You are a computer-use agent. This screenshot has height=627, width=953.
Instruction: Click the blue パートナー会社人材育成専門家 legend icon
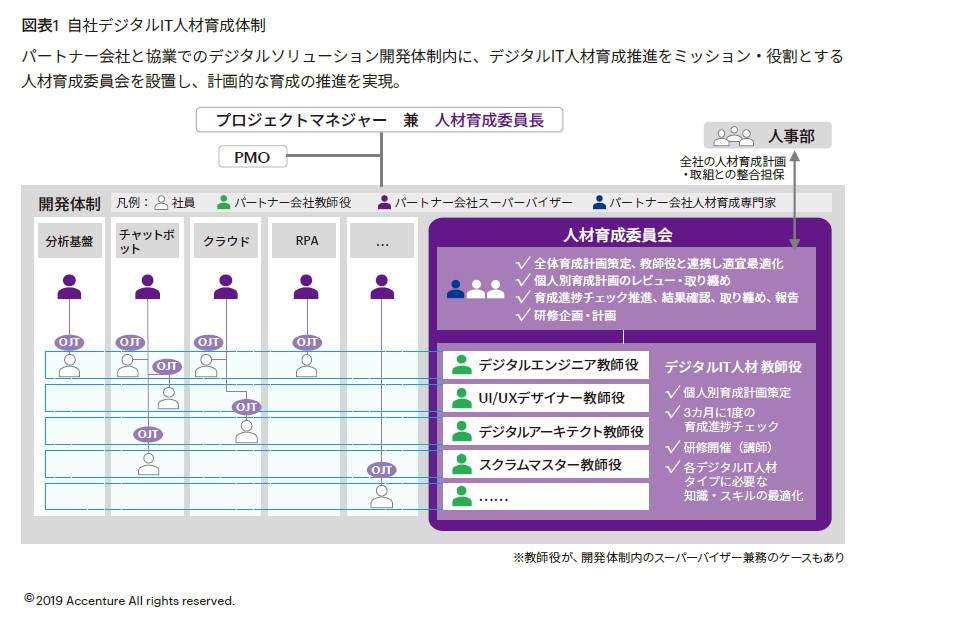(x=599, y=202)
